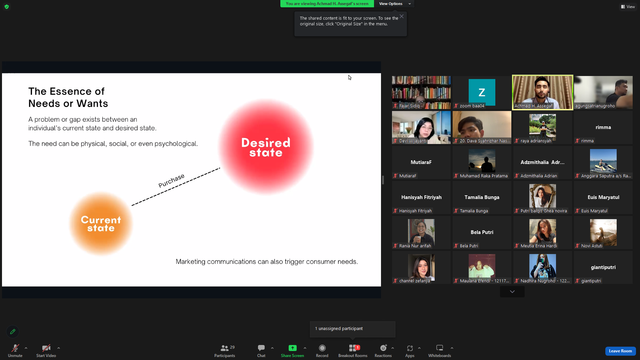Select Adzmithalia Adrian's tile
The image size is (640, 360).
[x=542, y=162]
